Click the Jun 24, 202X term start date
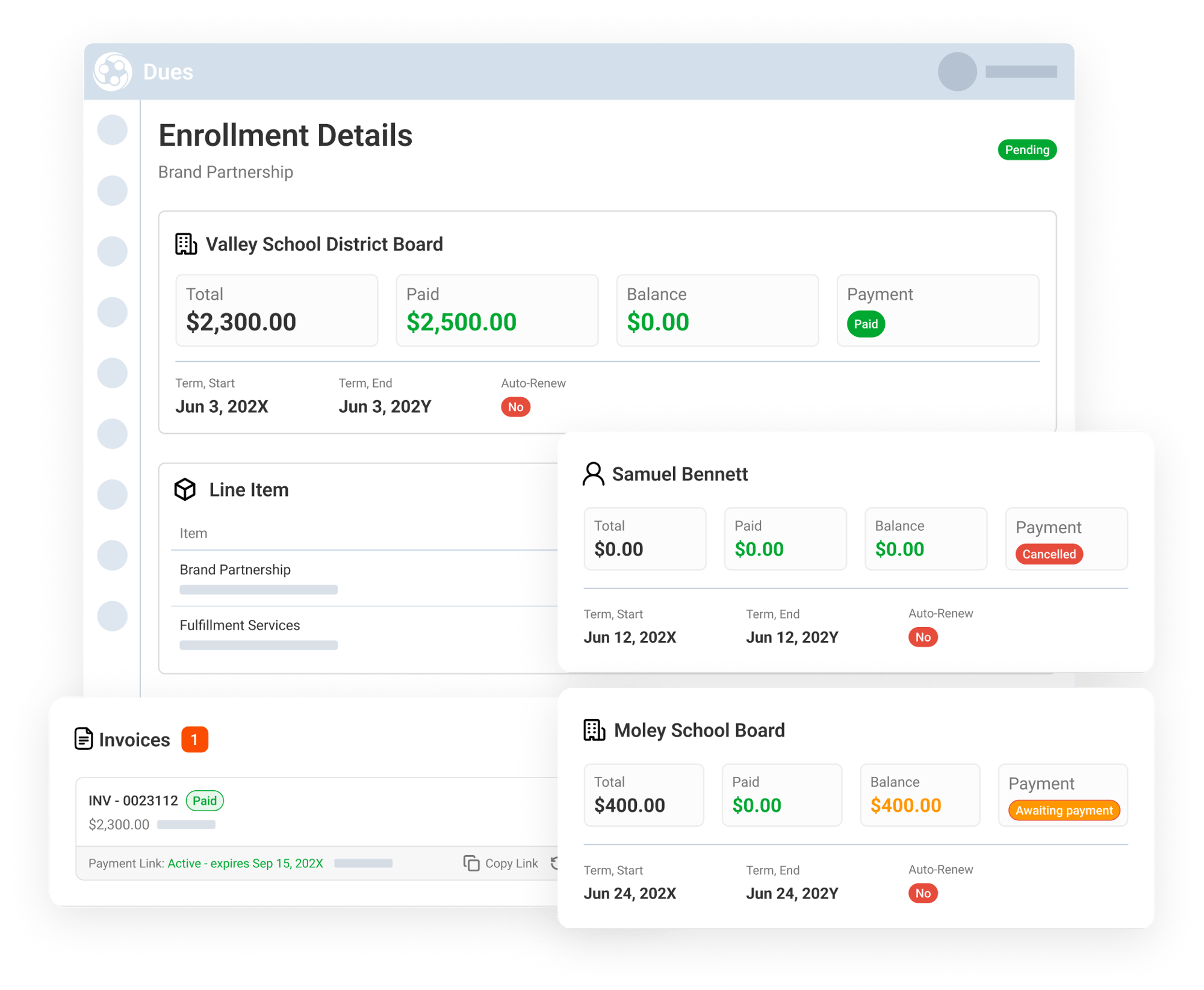Viewport: 1204px width, 990px height. [630, 894]
